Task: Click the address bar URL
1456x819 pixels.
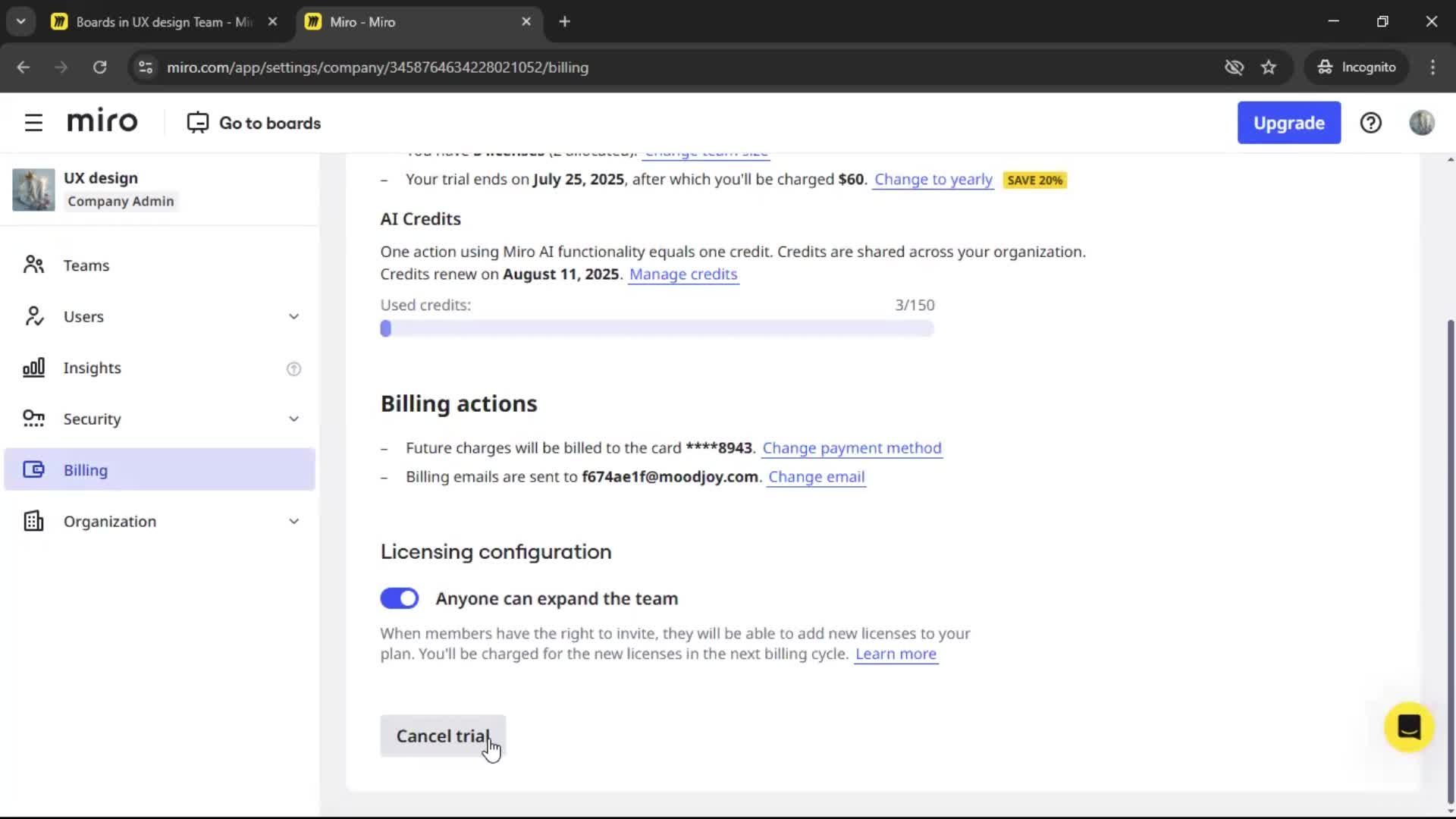Action: click(378, 67)
